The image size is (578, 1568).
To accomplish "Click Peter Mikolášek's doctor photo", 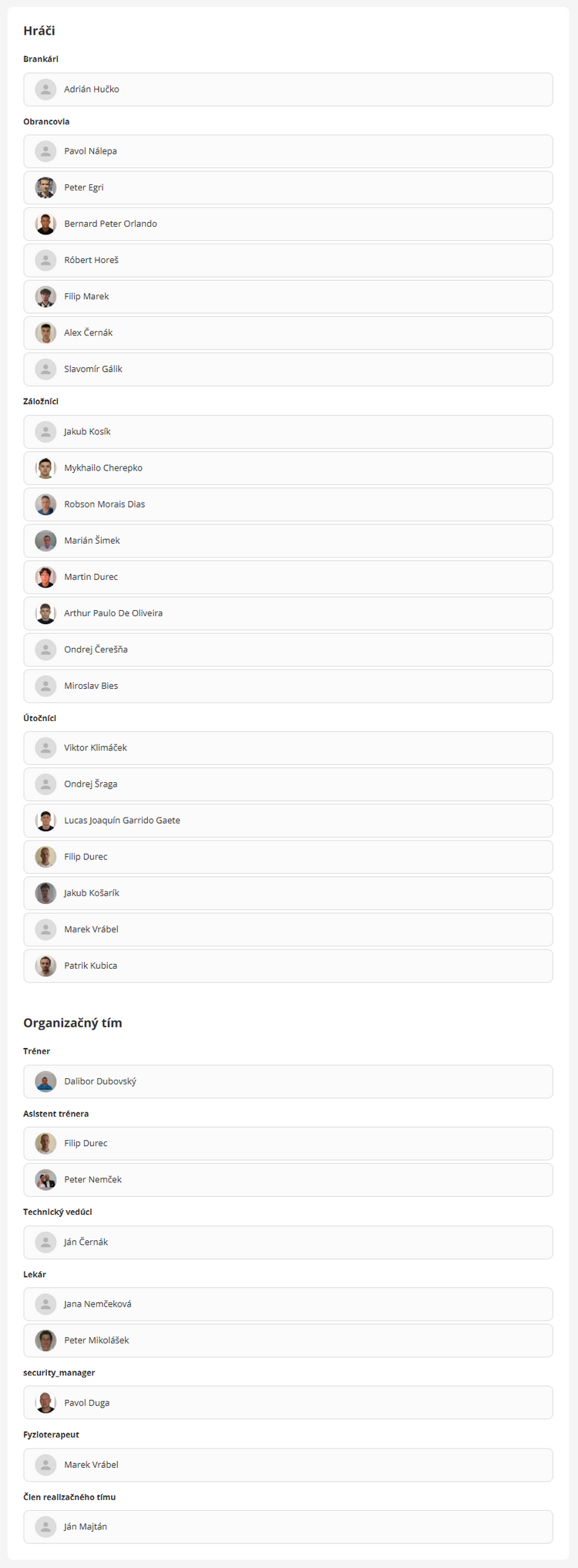I will click(x=45, y=1340).
